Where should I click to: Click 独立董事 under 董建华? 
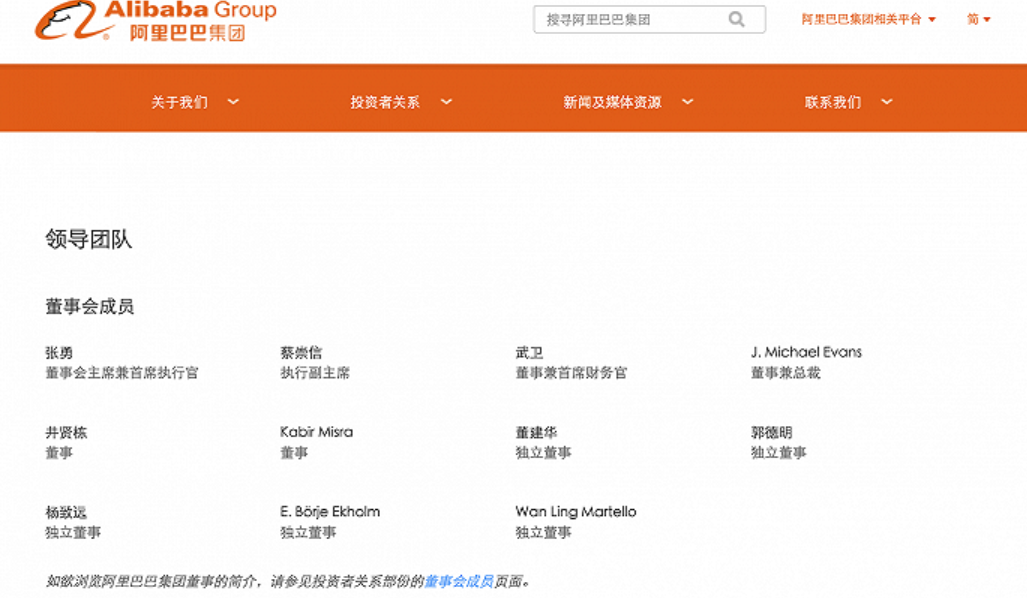click(544, 453)
